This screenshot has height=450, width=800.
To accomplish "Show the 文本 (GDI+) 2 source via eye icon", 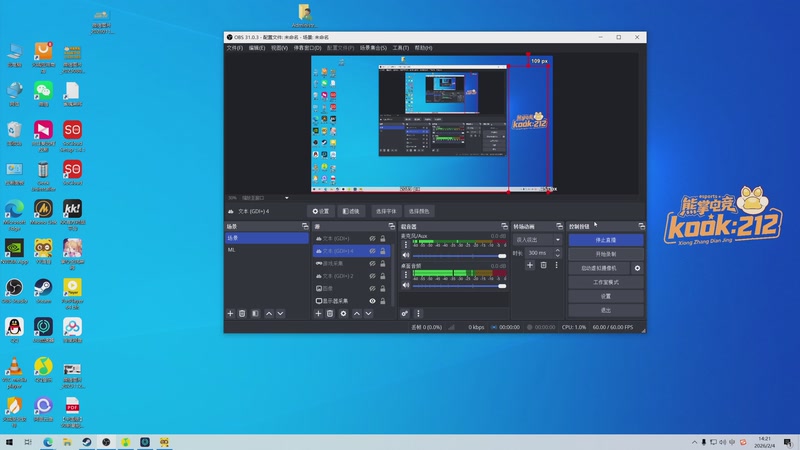I will coord(372,276).
